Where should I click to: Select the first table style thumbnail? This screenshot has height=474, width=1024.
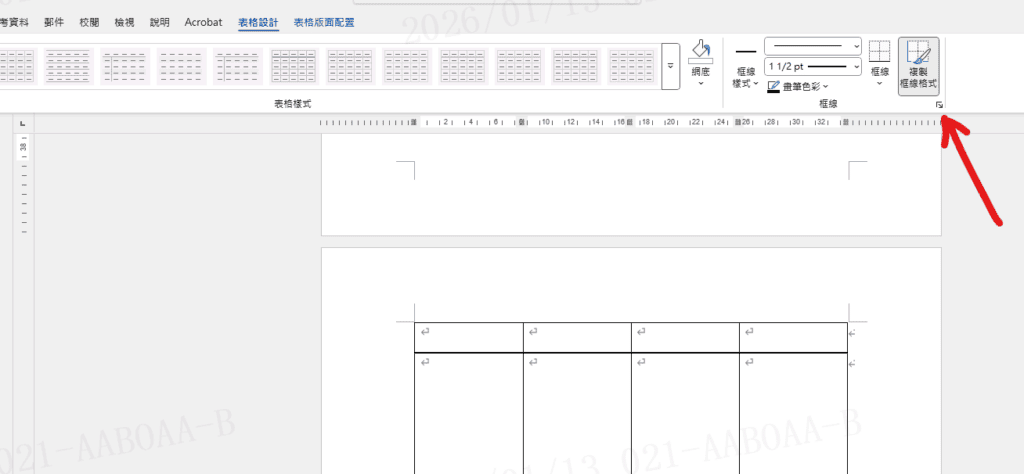[12, 65]
